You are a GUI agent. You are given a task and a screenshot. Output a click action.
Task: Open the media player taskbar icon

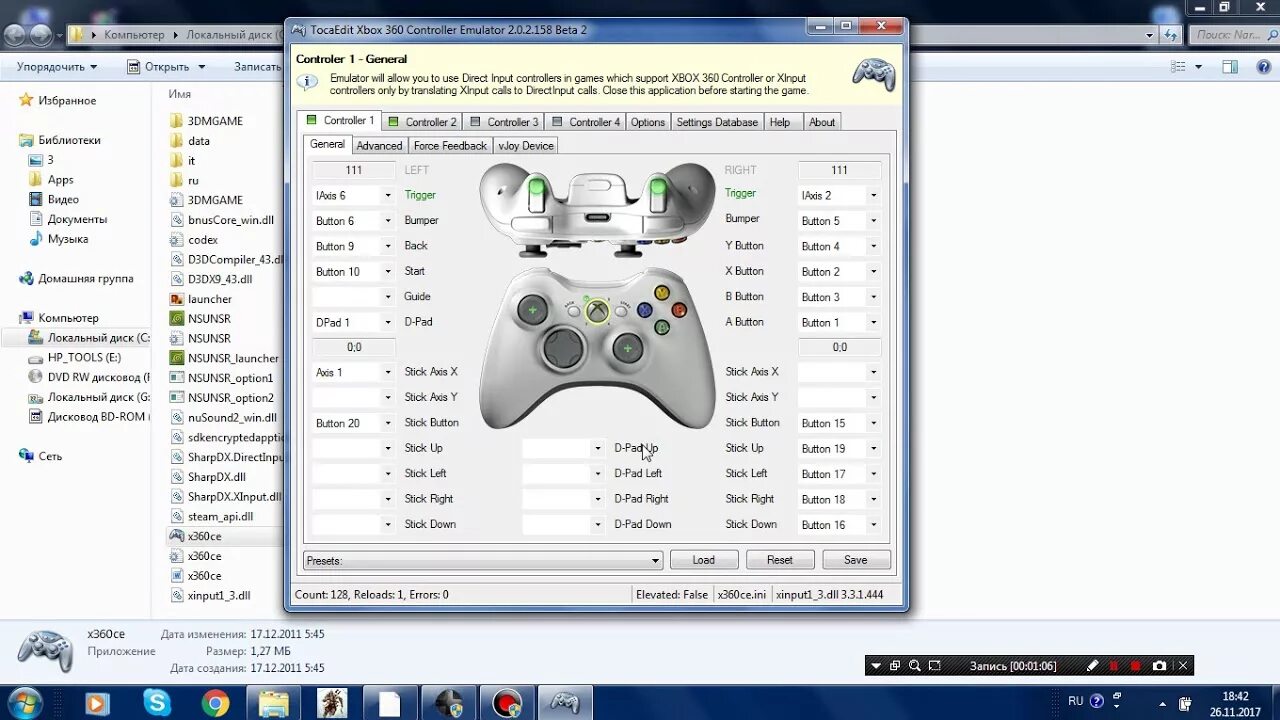click(x=97, y=703)
